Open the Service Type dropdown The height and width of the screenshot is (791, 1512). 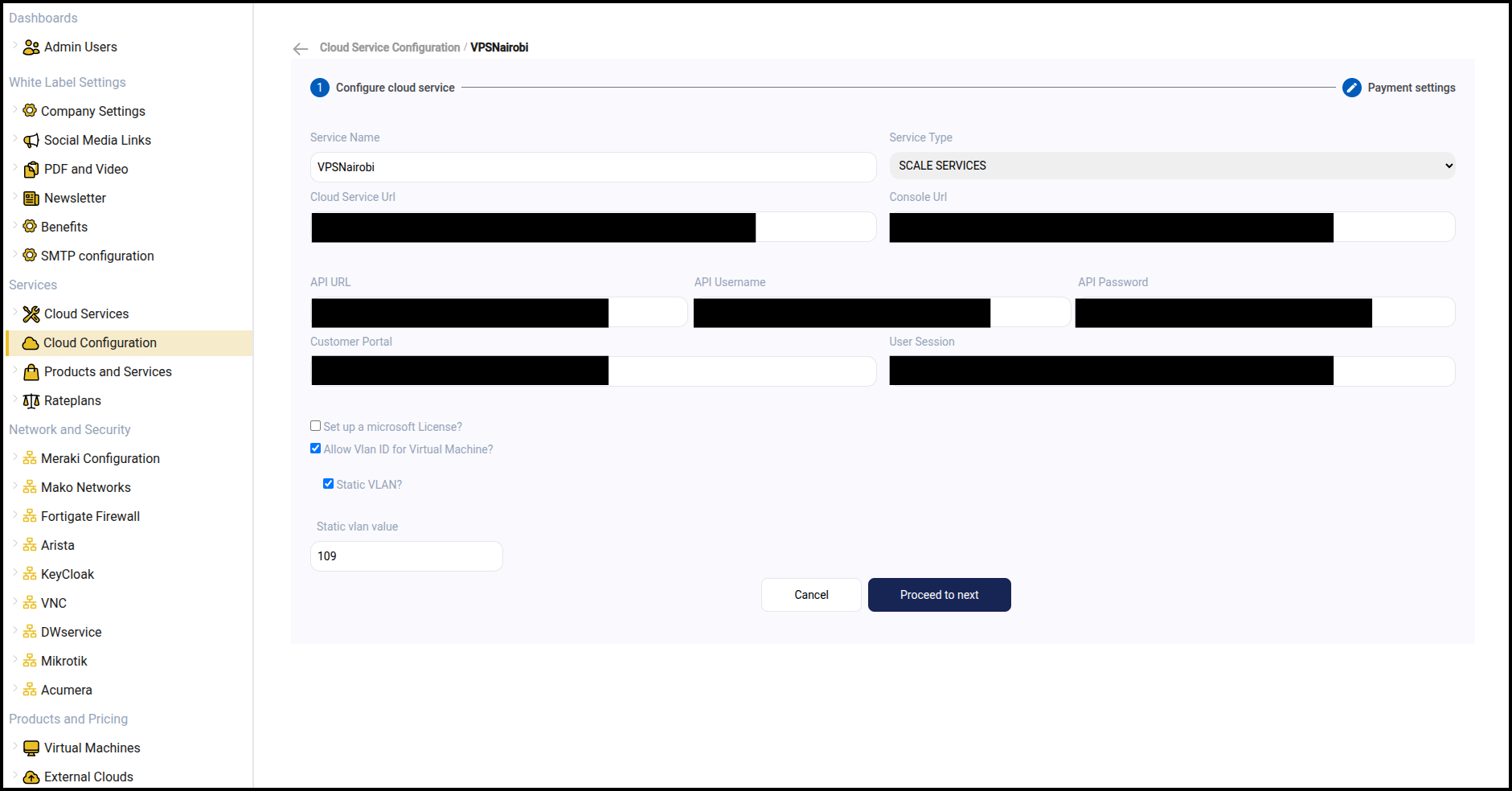point(1172,166)
